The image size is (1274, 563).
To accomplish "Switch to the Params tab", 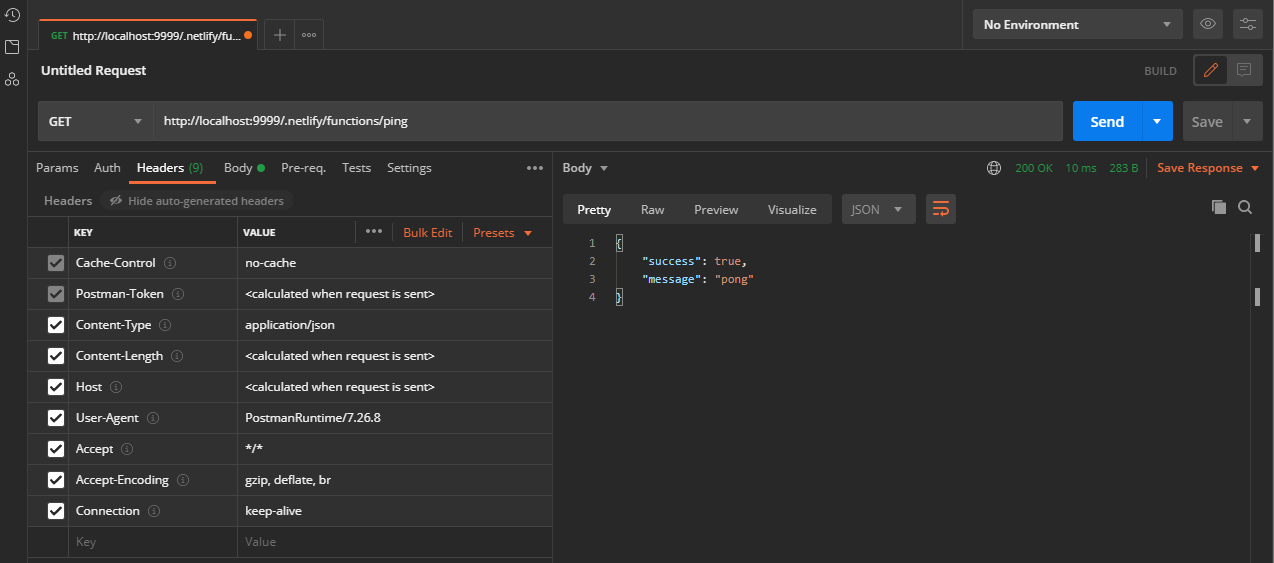I will click(x=57, y=168).
